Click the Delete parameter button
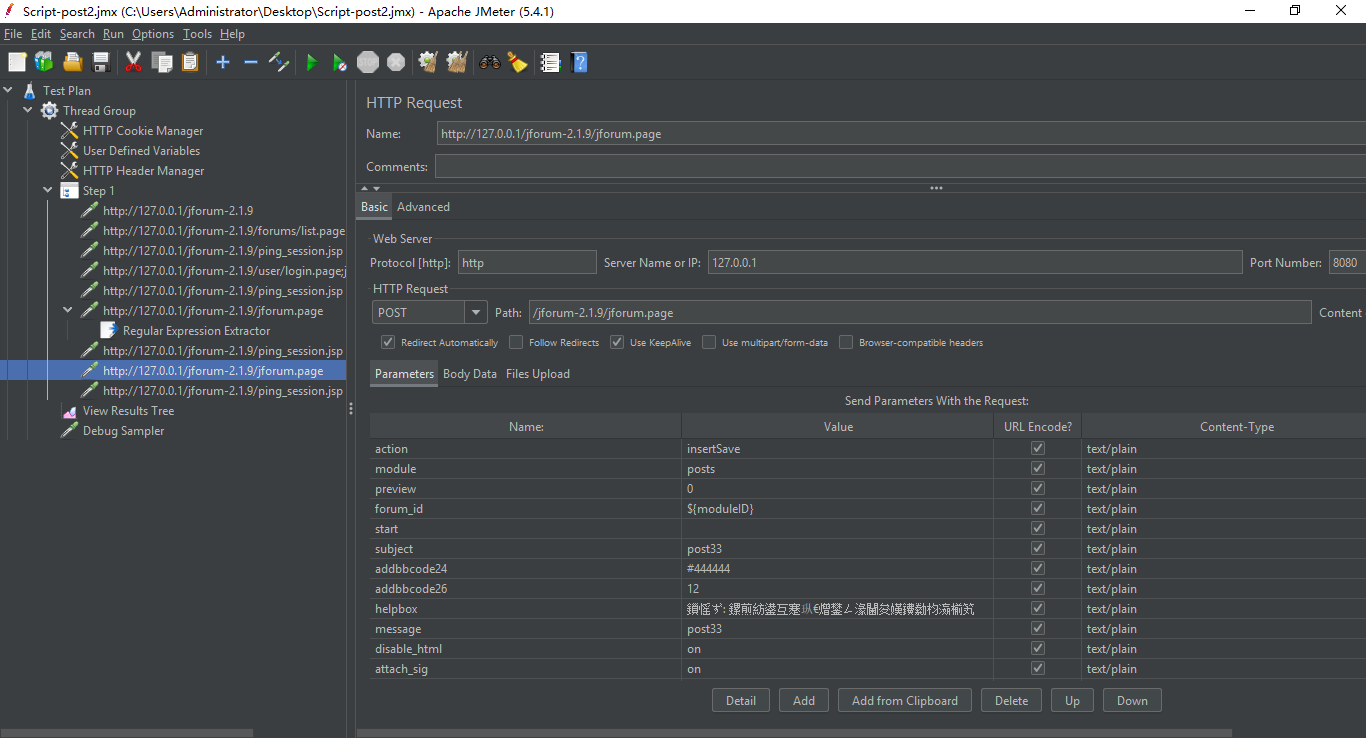Screen dimensions: 1366x738 coord(1011,701)
